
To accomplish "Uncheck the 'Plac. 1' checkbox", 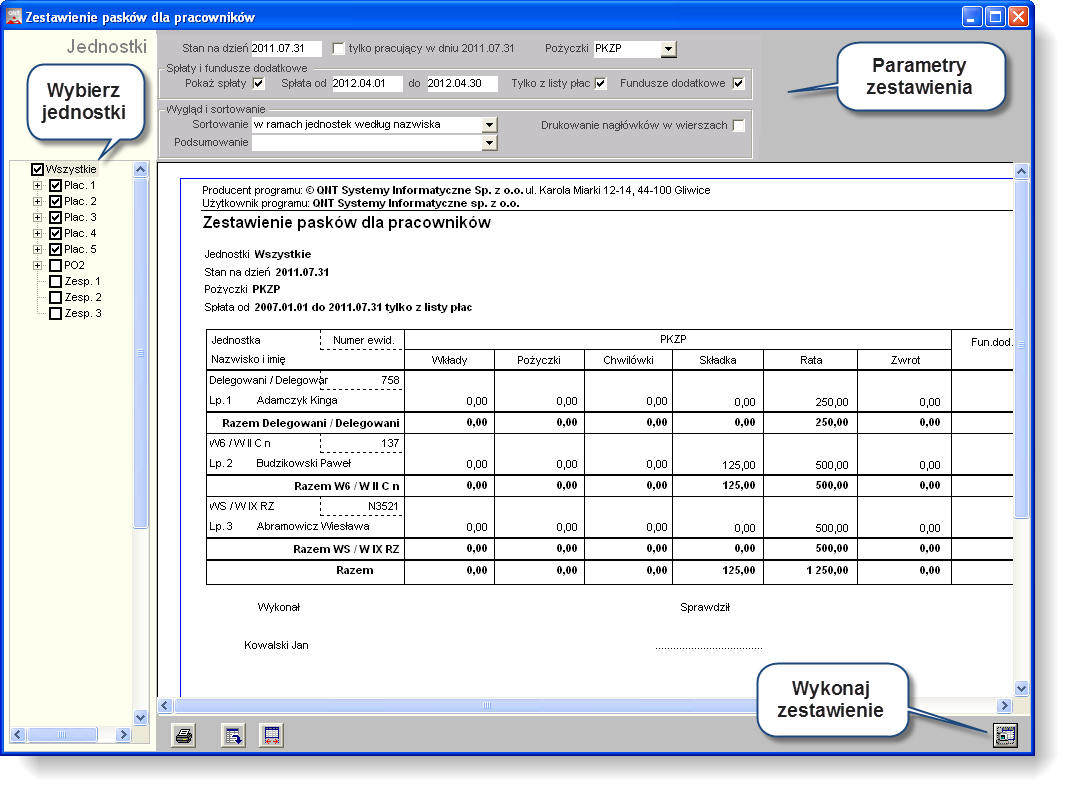I will click(x=56, y=186).
